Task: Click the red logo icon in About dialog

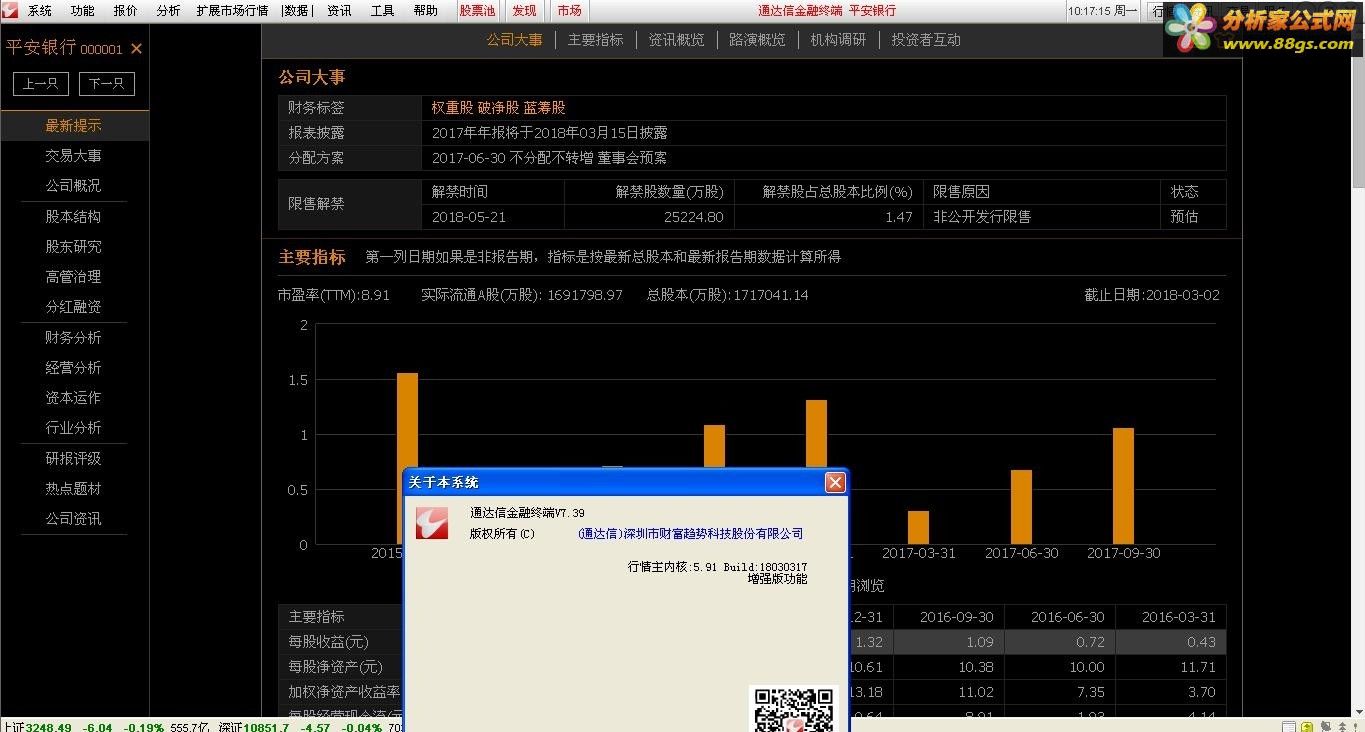Action: 431,521
